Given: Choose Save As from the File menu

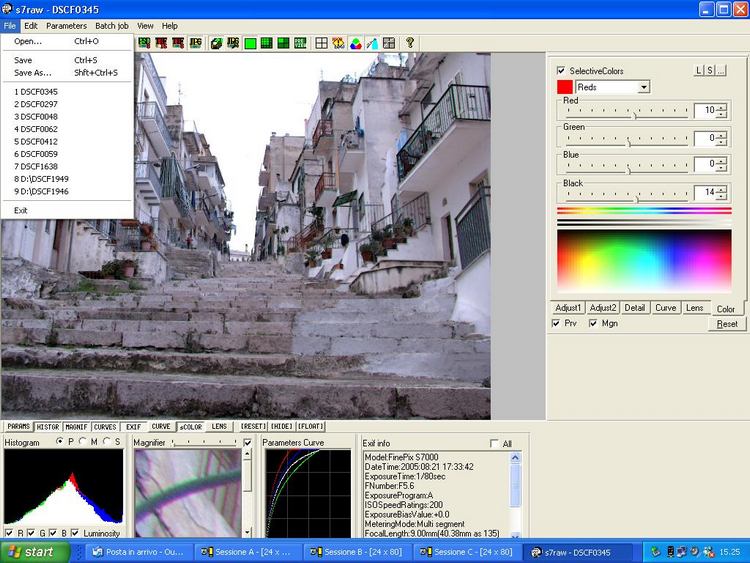Looking at the screenshot, I should tap(33, 73).
